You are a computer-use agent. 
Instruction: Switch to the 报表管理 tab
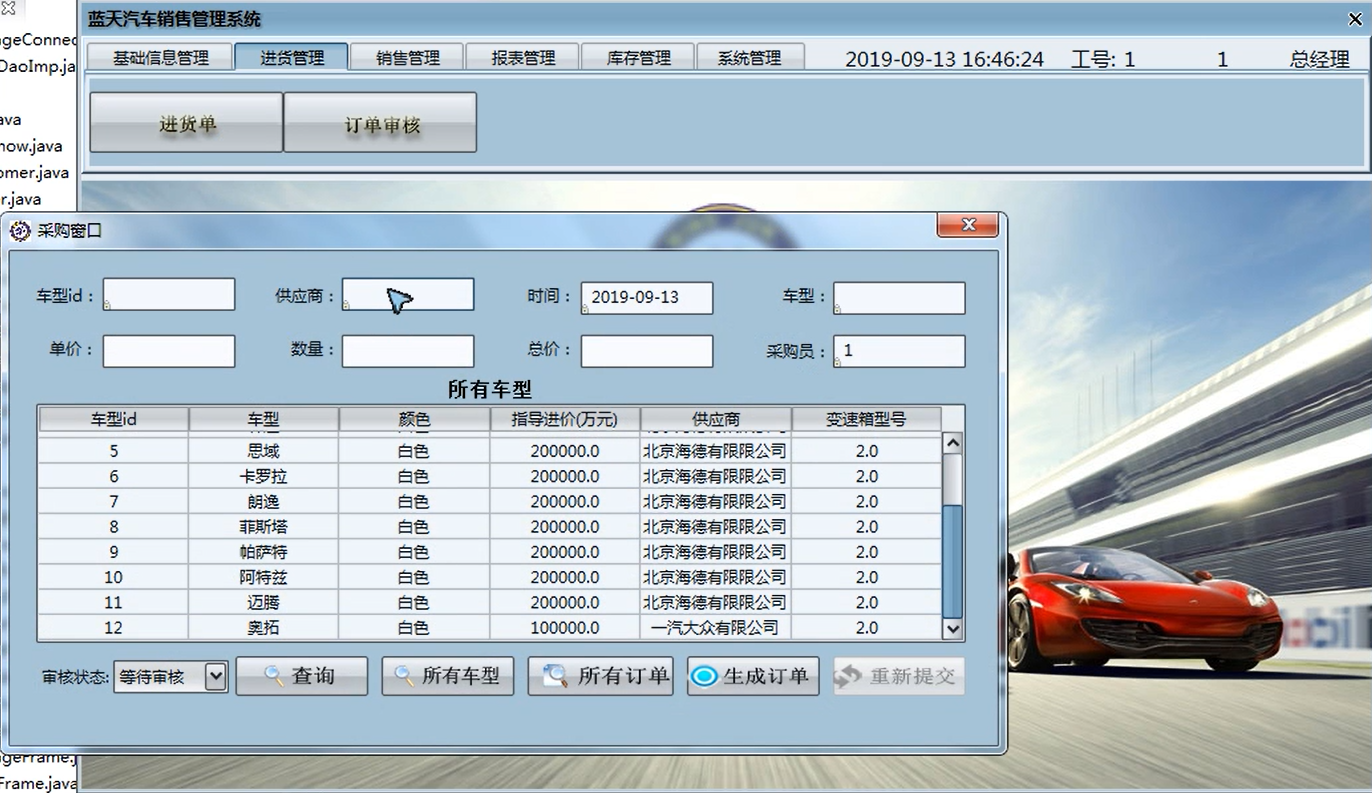click(x=521, y=57)
